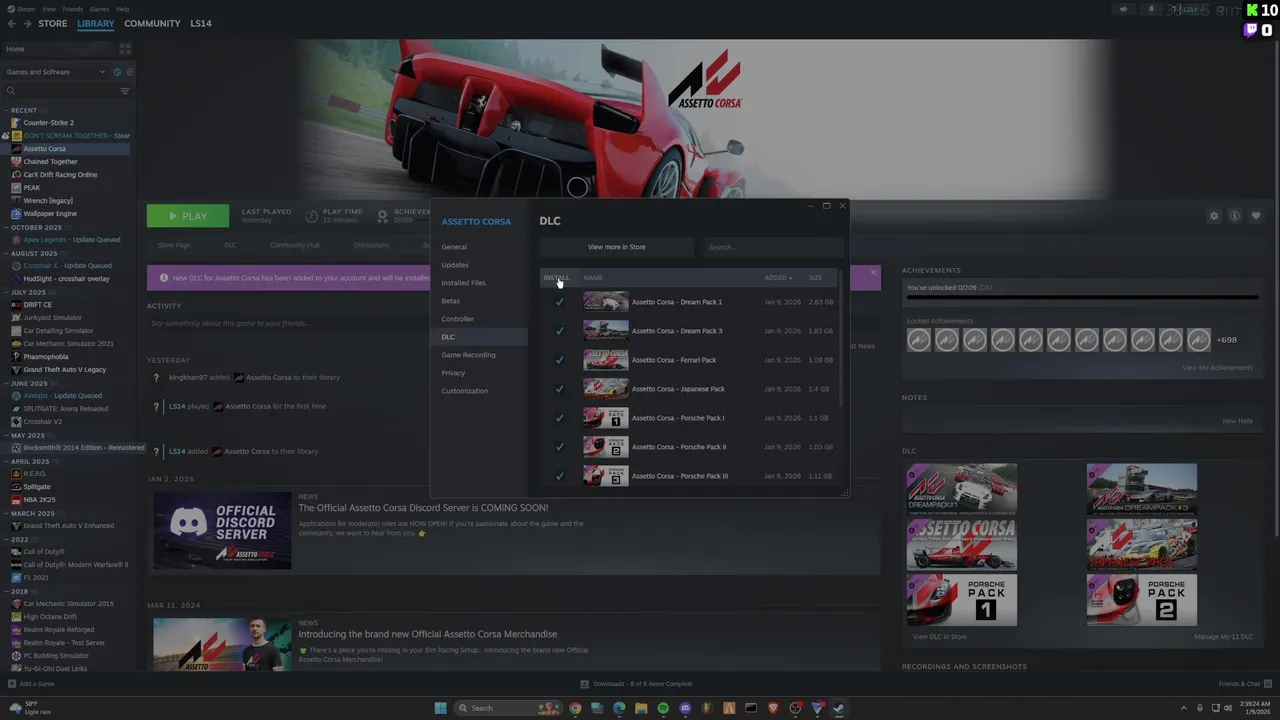Image resolution: width=1280 pixels, height=720 pixels.
Task: Click the Manage My 11 DLC link
Action: click(x=1223, y=637)
